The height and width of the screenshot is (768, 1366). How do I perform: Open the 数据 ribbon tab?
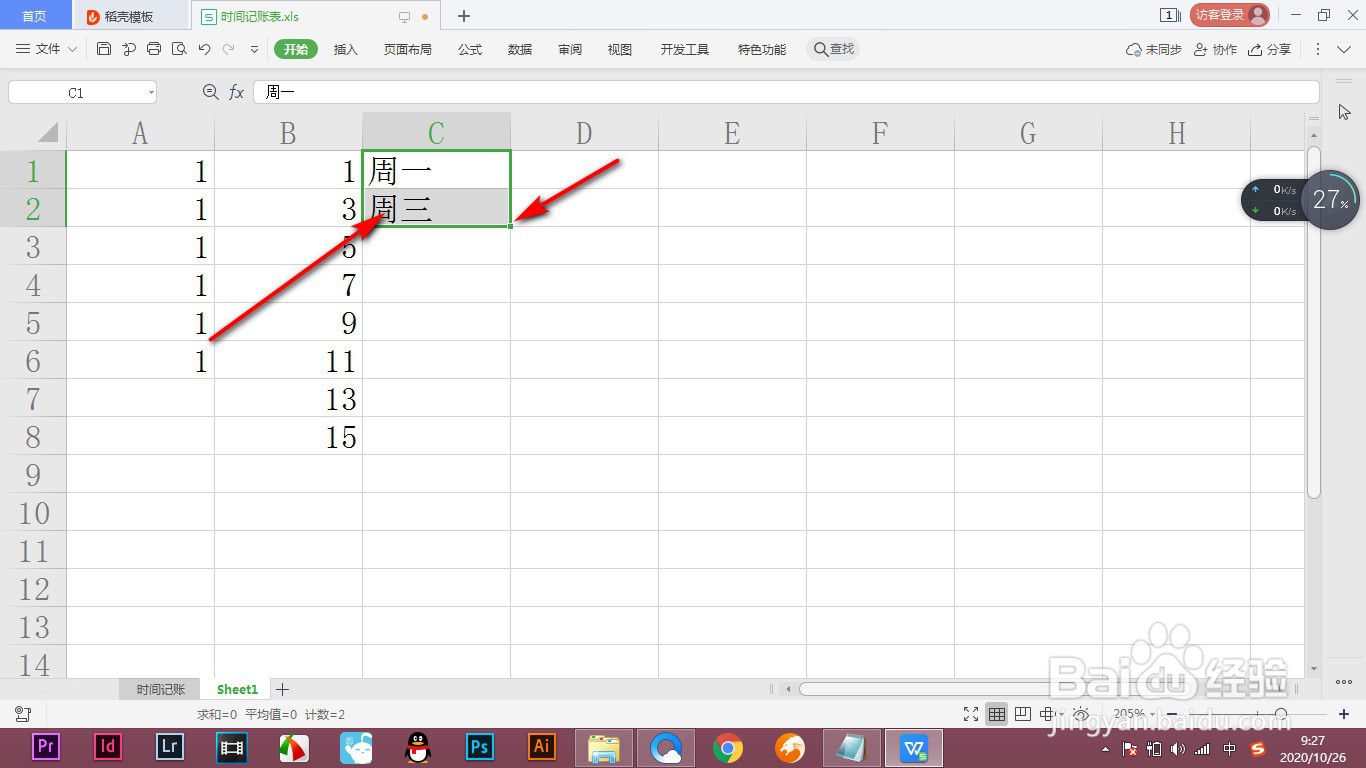[x=520, y=49]
